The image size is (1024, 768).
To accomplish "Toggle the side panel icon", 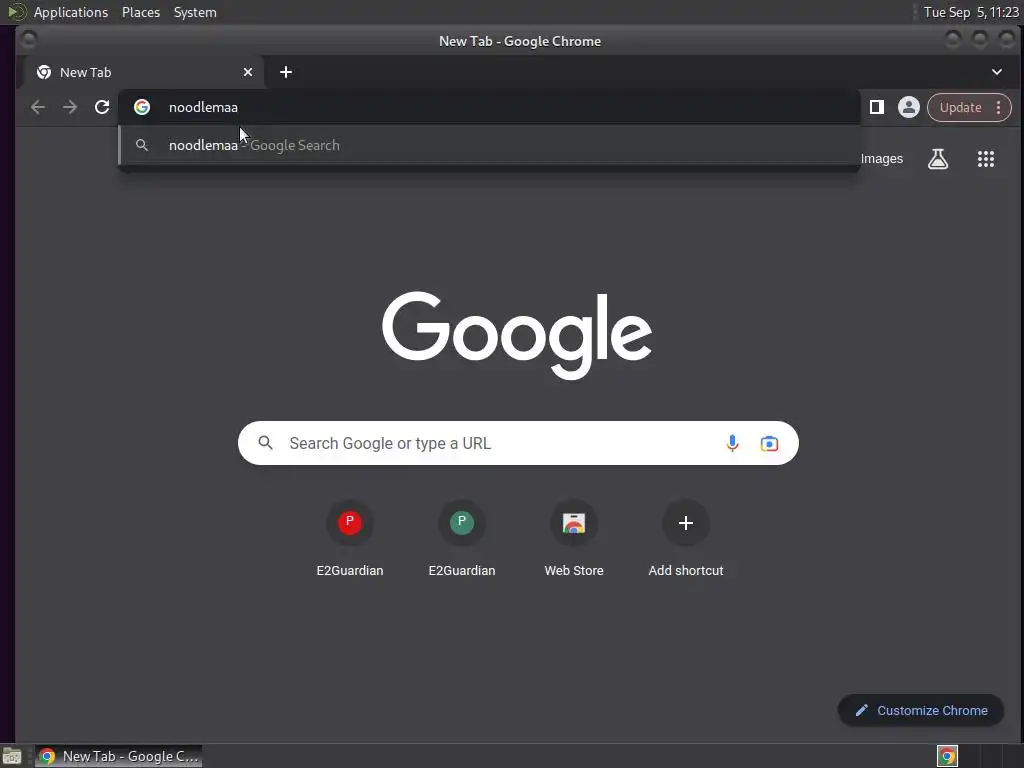I will 876,107.
